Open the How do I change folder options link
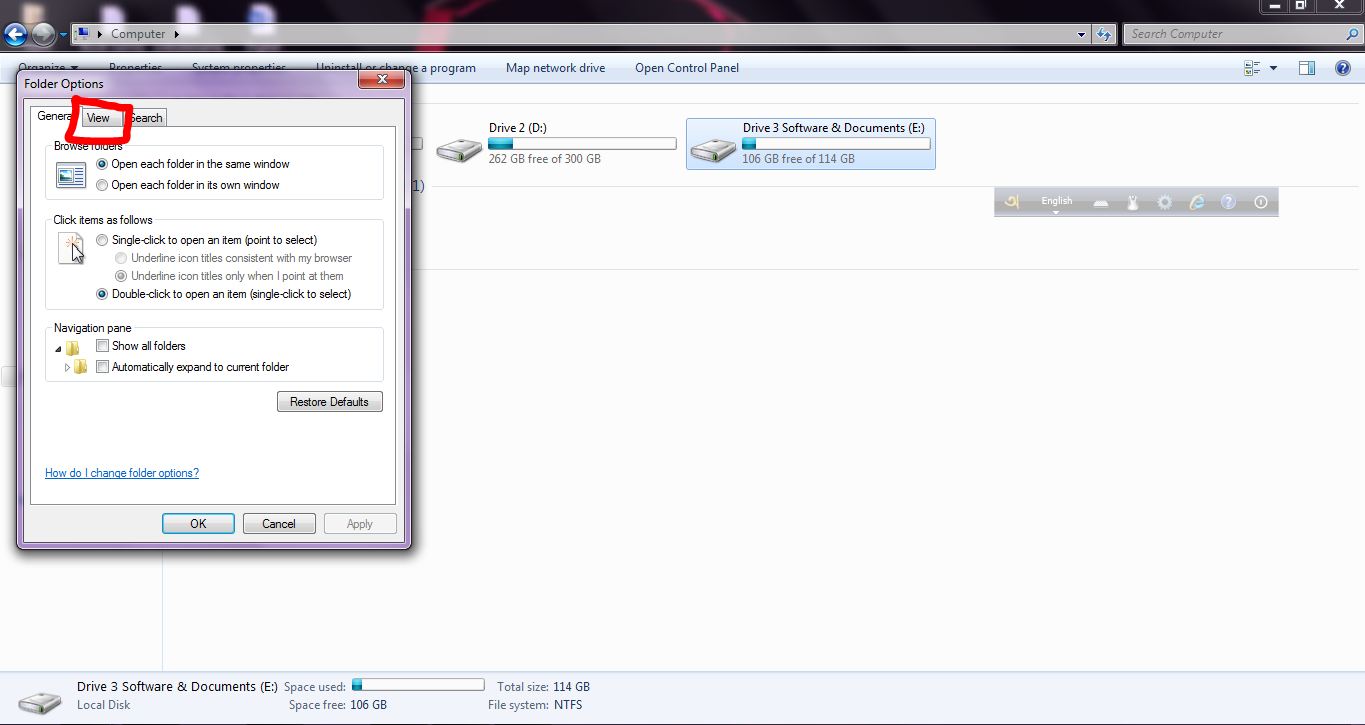The image size is (1365, 725). coord(122,472)
